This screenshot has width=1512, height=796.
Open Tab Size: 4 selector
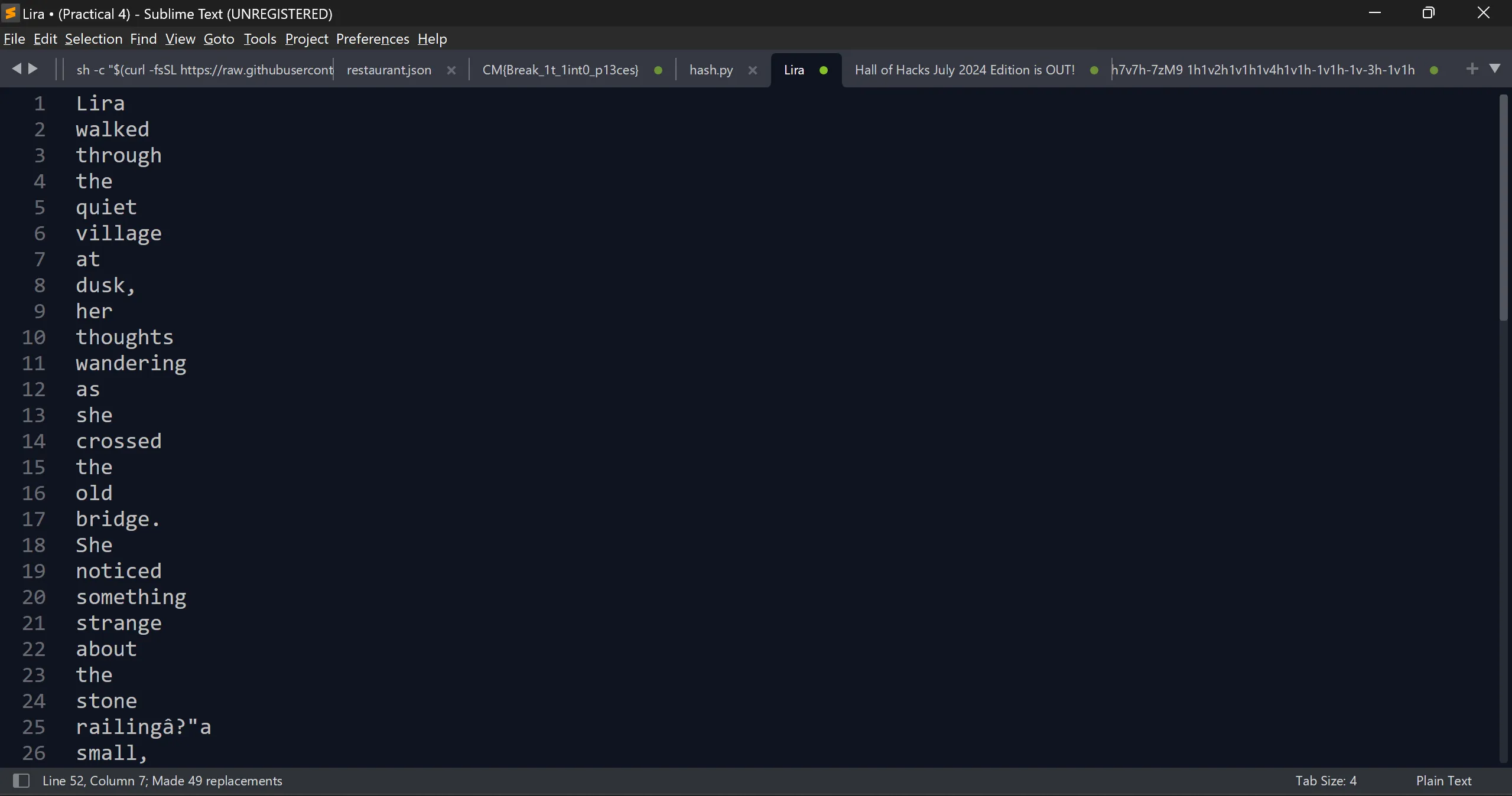(1325, 781)
